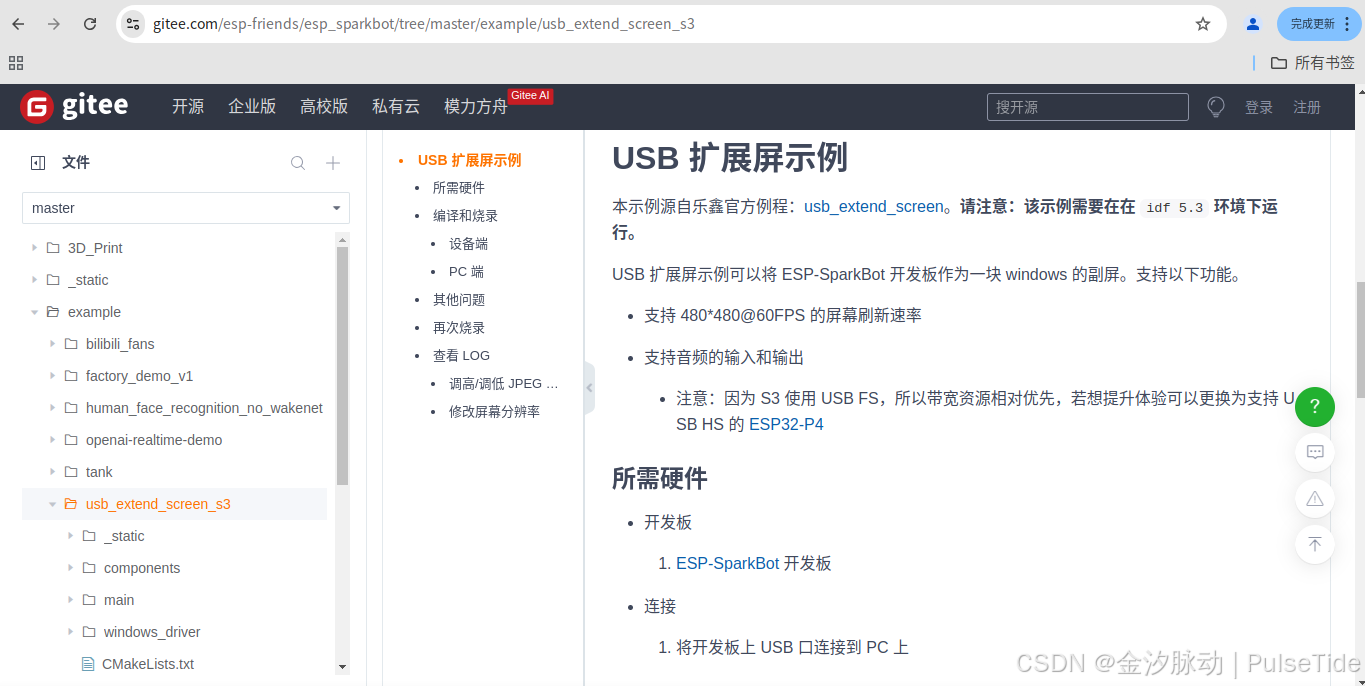Click the 注册 register link

pyautogui.click(x=1307, y=107)
